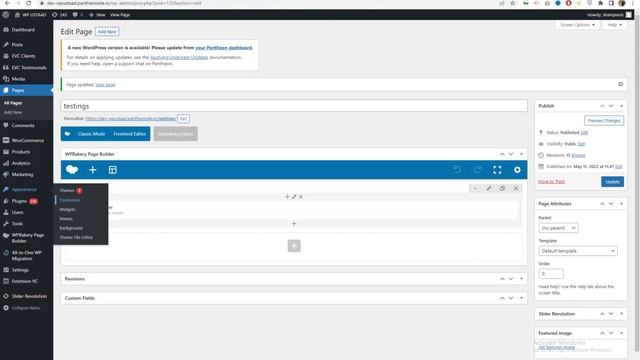Select Background in the Appearance flyout
The height and width of the screenshot is (360, 640).
coord(71,228)
